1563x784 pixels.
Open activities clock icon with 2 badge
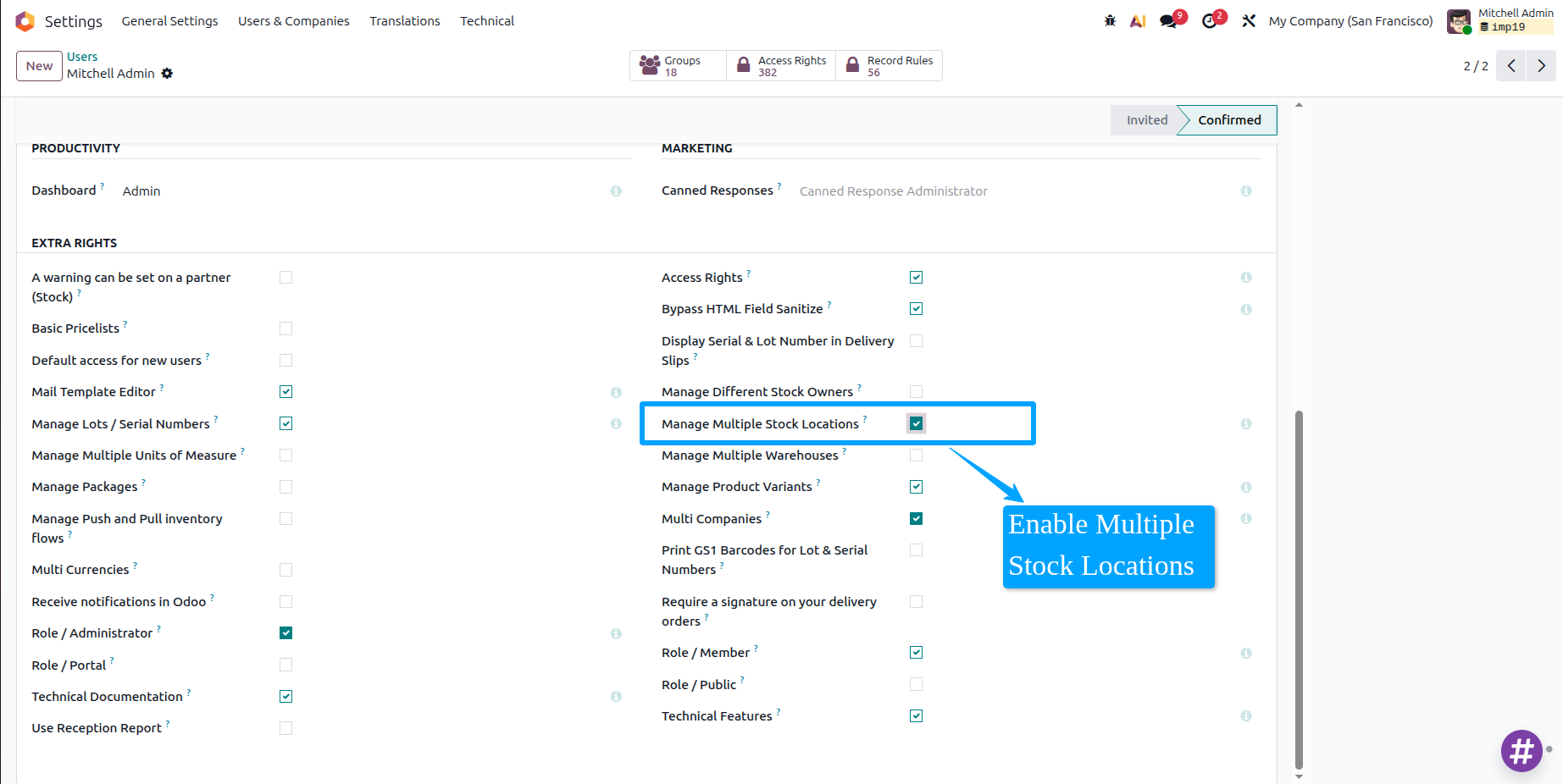point(1211,21)
